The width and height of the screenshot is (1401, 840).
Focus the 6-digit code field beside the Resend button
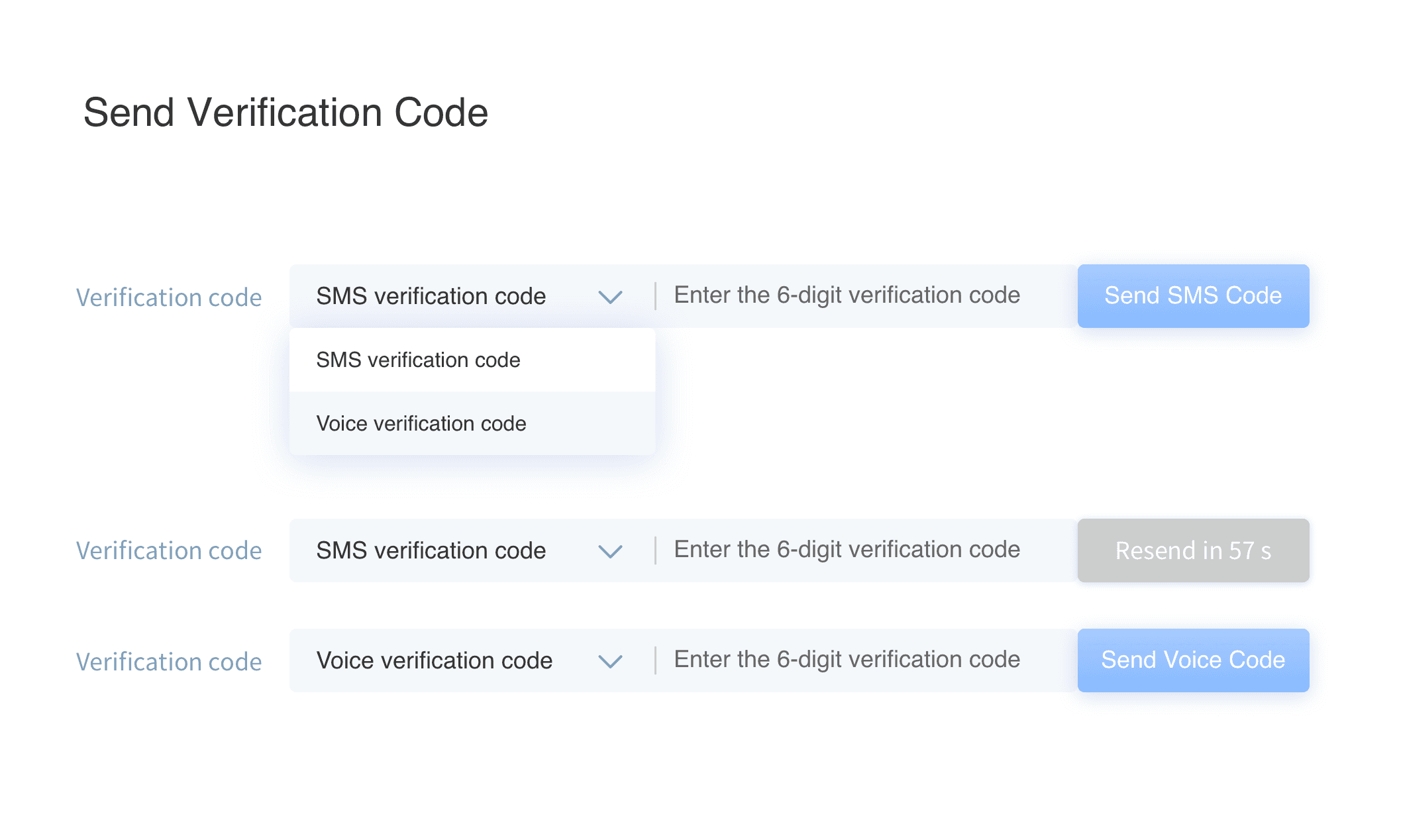847,550
